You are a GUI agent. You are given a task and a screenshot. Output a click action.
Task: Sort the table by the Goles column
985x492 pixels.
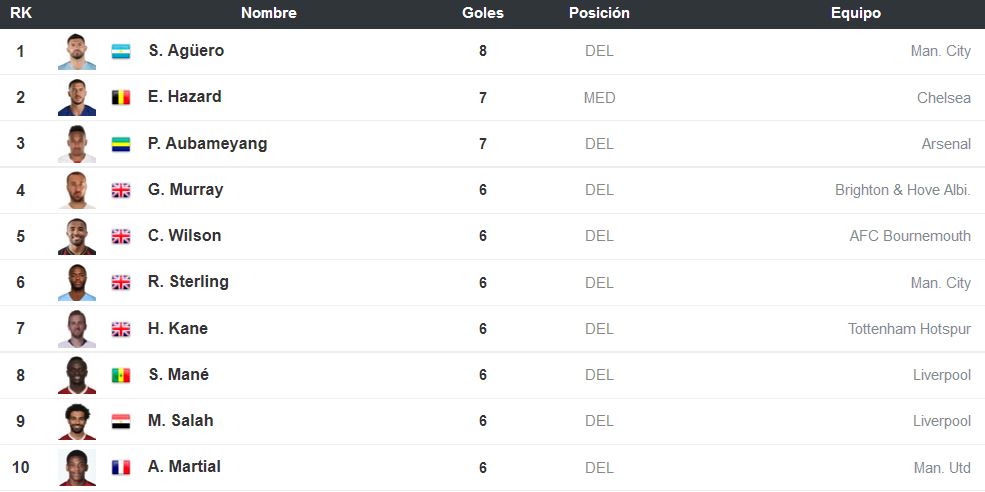pos(482,13)
